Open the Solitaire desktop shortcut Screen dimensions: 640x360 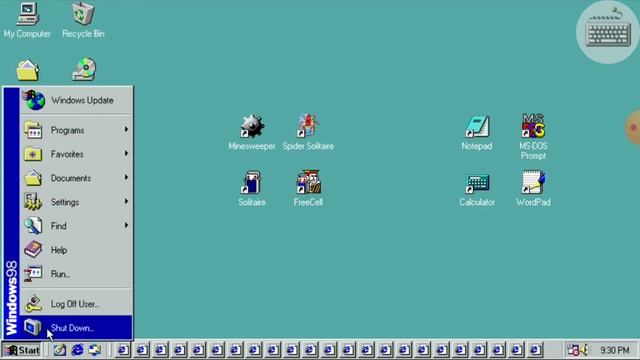click(252, 189)
